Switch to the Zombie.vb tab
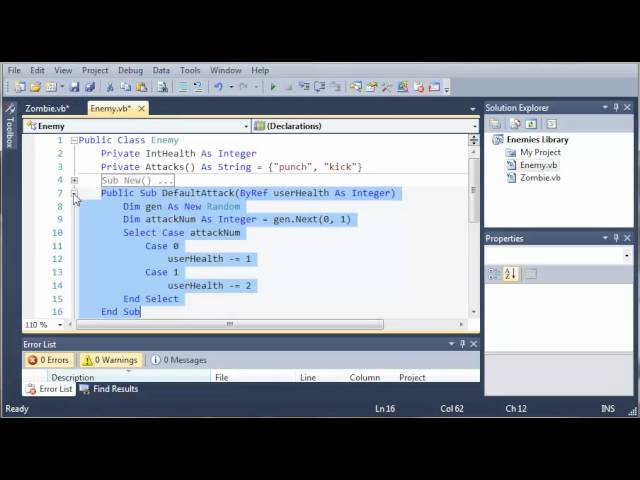The width and height of the screenshot is (640, 480). (47, 108)
